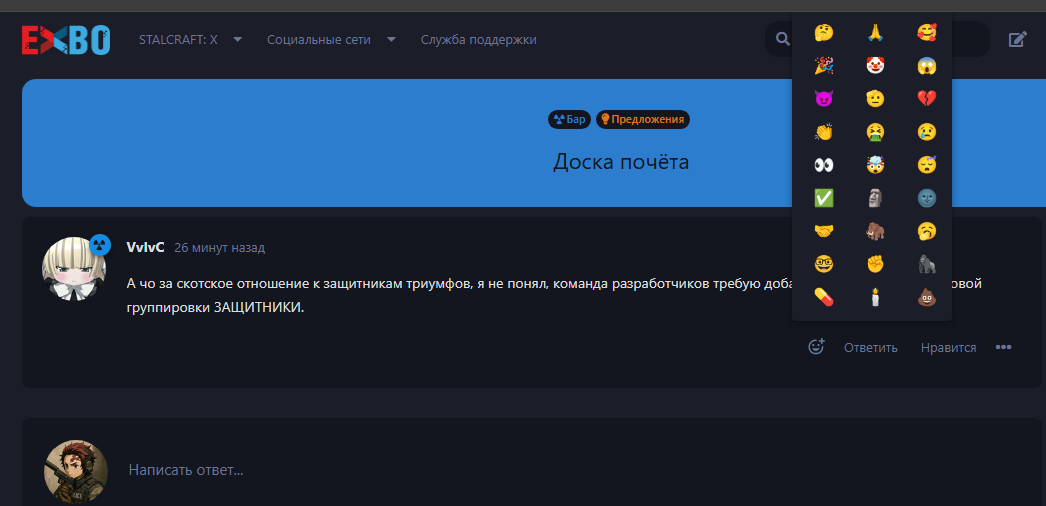Screen dimensions: 1046x506
Task: Click the Доска почёта discussion title
Action: [x=620, y=161]
